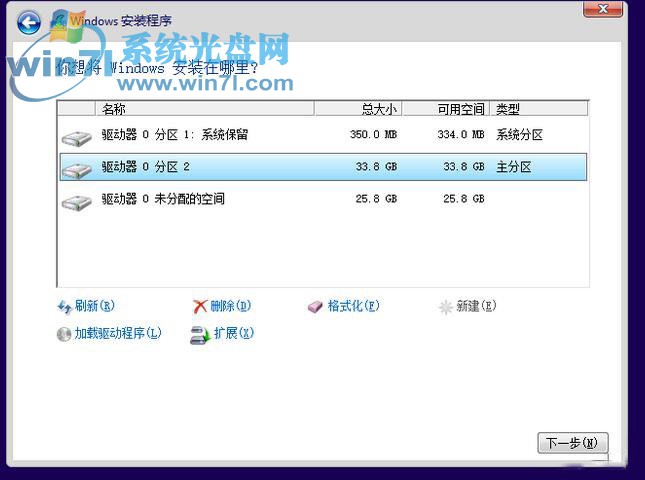
Task: Sort by the 可用空间 column header
Action: (x=446, y=109)
